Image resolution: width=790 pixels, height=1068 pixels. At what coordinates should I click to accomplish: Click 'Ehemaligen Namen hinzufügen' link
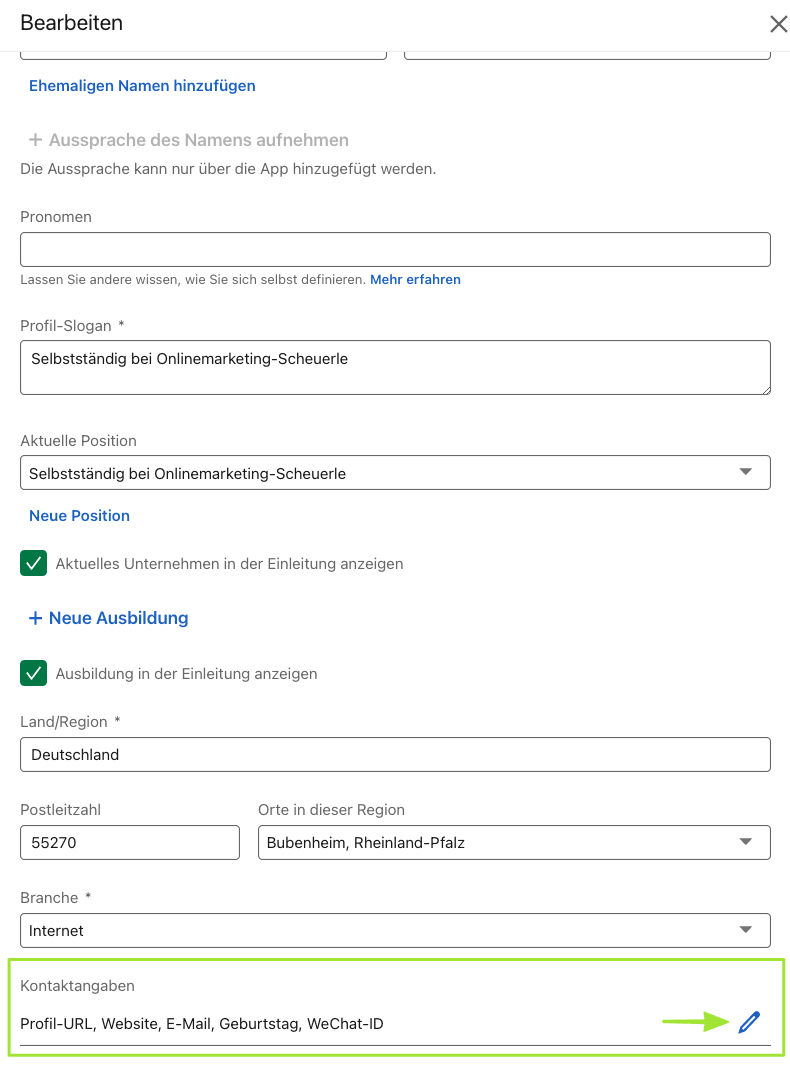[142, 86]
